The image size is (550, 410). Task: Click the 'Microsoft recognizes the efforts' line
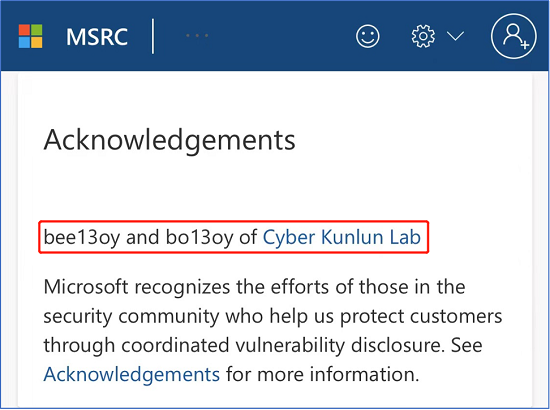pyautogui.click(x=254, y=287)
